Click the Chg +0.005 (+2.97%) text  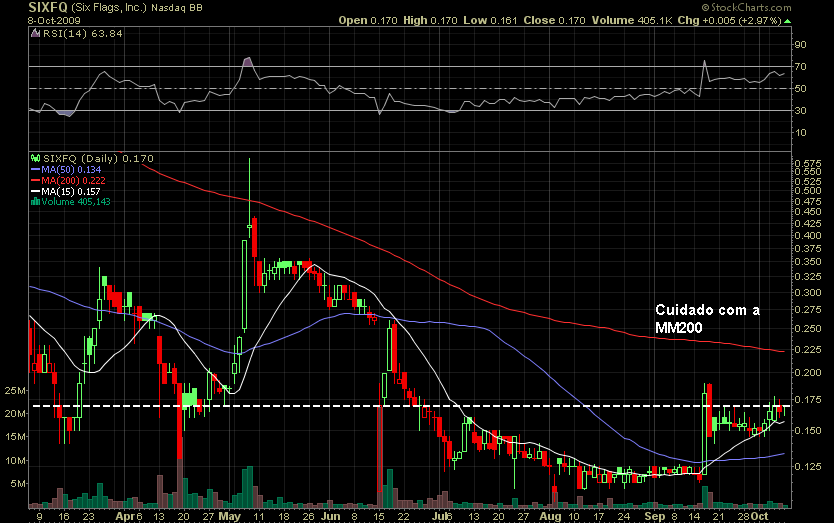click(x=729, y=20)
